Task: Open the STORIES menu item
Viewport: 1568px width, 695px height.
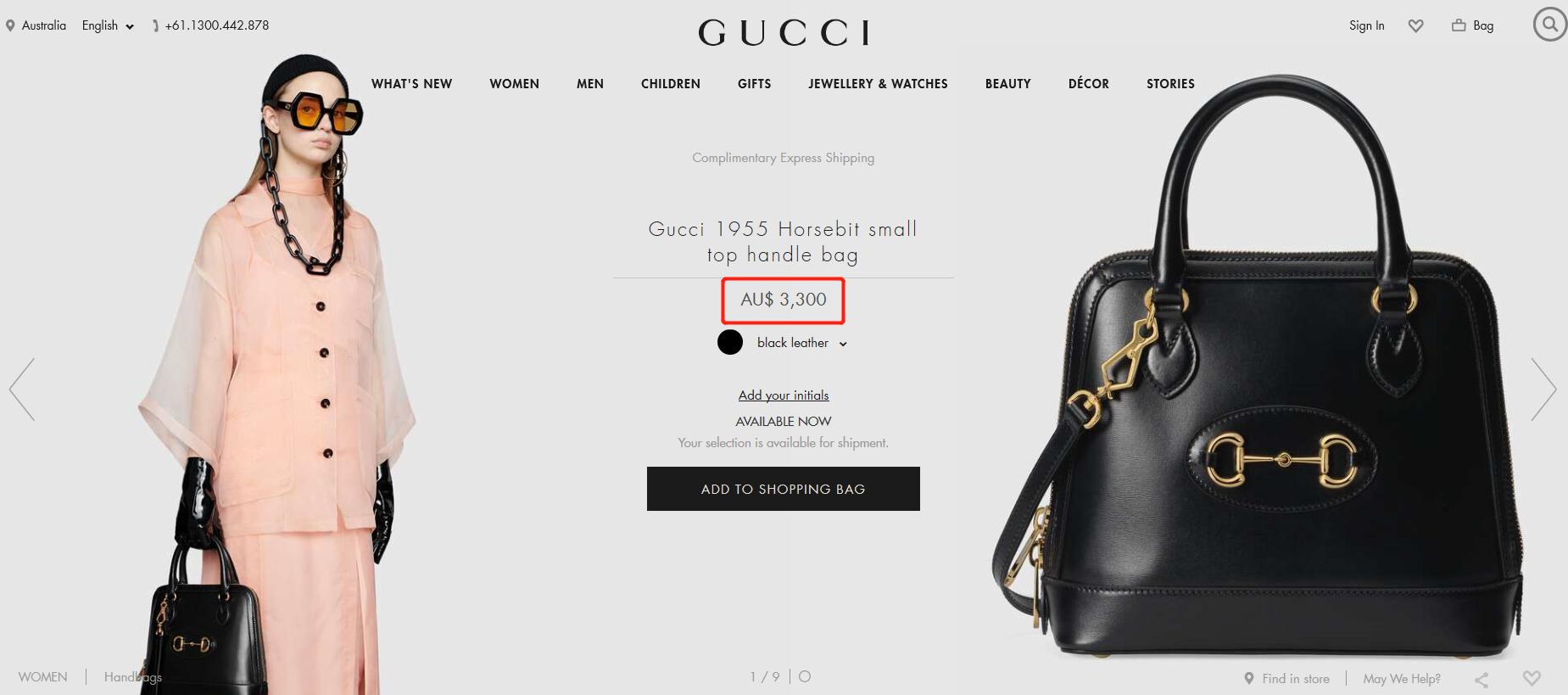Action: 1170,83
